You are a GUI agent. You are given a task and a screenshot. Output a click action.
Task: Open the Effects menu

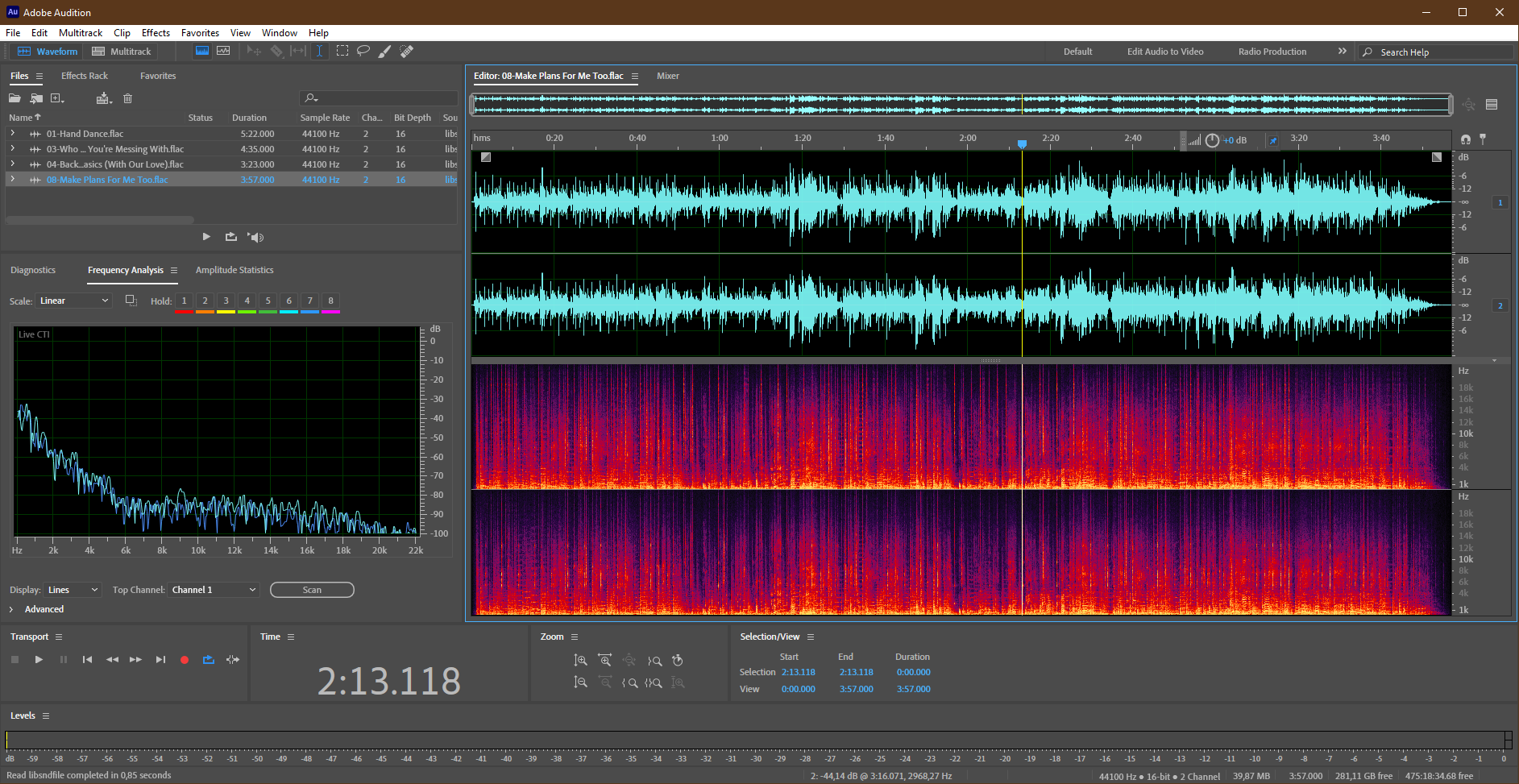pyautogui.click(x=156, y=33)
